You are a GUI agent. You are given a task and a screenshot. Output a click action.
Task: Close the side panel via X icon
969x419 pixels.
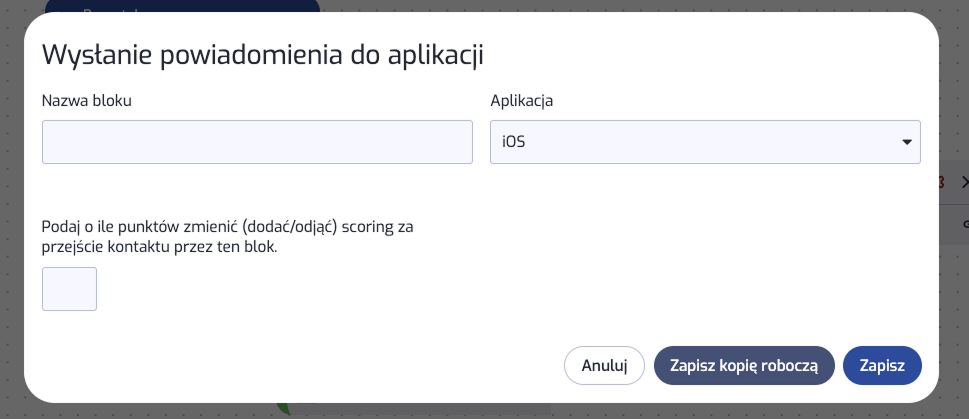coord(964,182)
